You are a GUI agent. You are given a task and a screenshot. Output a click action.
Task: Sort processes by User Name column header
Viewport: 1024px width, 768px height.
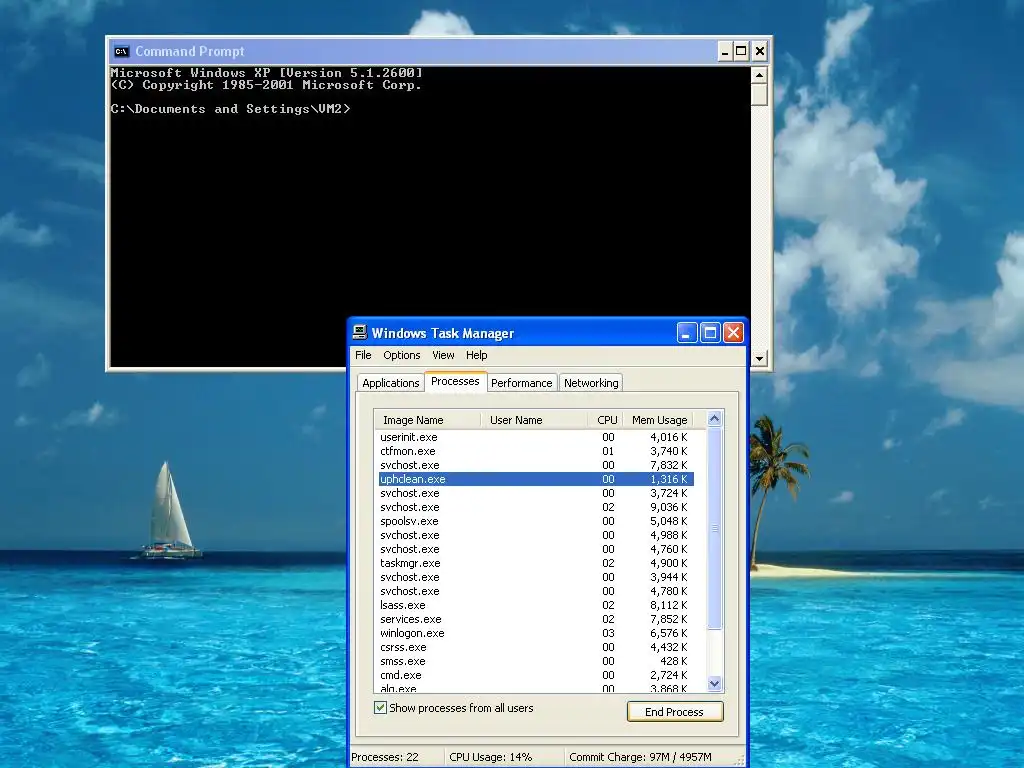534,420
